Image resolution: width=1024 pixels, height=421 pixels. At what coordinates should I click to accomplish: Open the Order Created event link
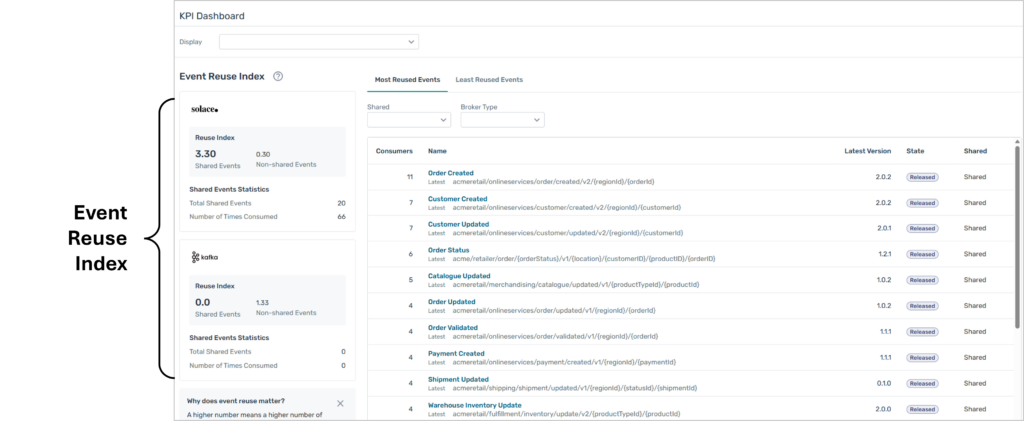click(450, 173)
